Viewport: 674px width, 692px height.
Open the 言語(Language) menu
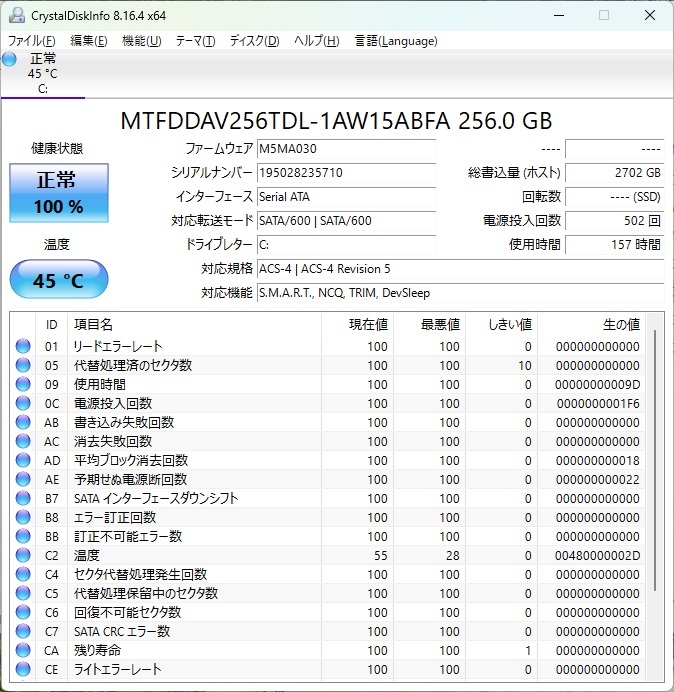396,41
